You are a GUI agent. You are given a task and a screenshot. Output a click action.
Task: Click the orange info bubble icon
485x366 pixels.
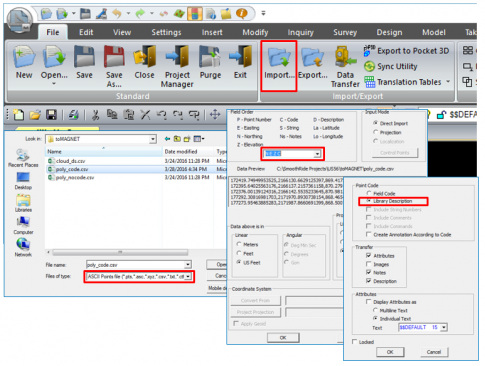click(x=242, y=14)
